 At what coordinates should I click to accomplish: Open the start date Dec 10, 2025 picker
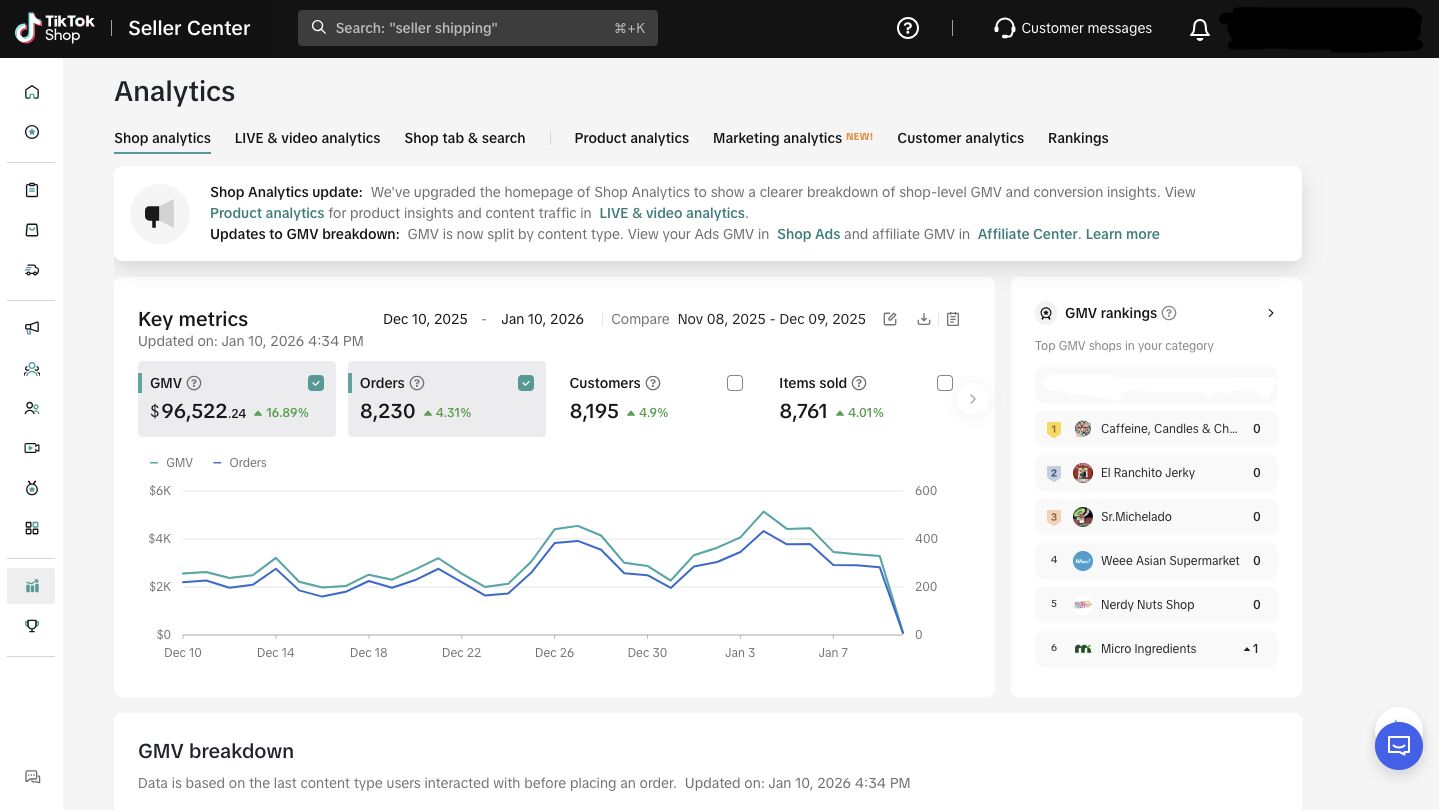point(425,319)
